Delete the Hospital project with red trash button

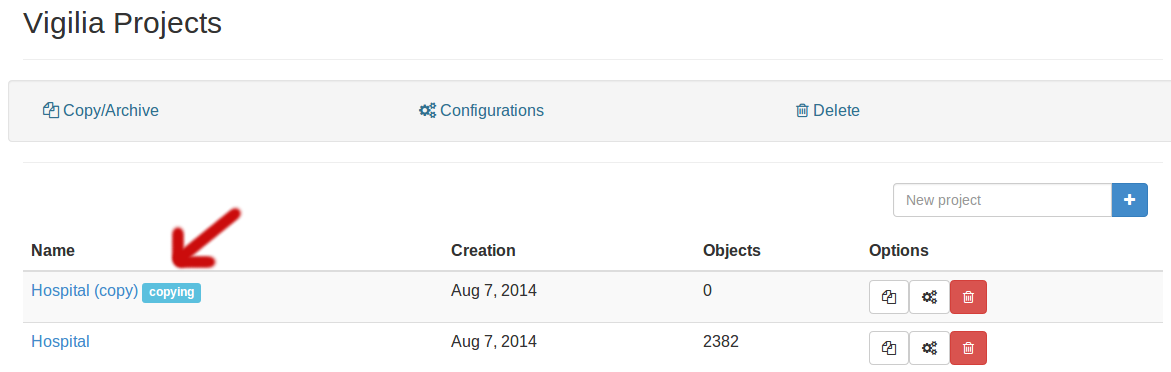(x=969, y=348)
